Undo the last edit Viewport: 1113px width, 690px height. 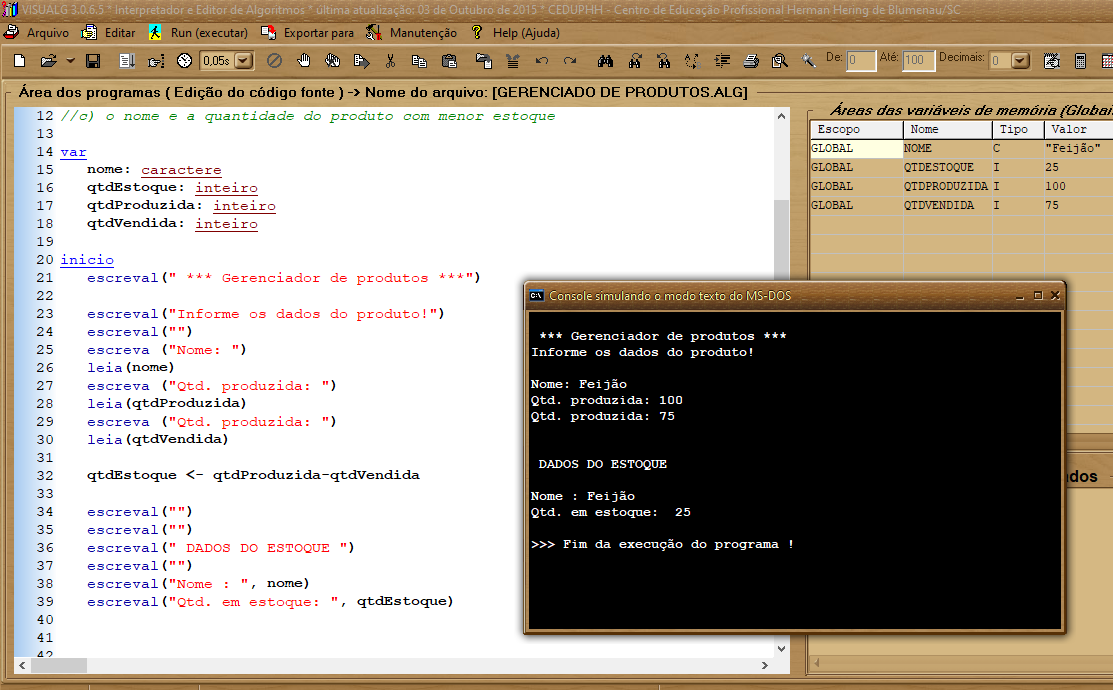[542, 61]
